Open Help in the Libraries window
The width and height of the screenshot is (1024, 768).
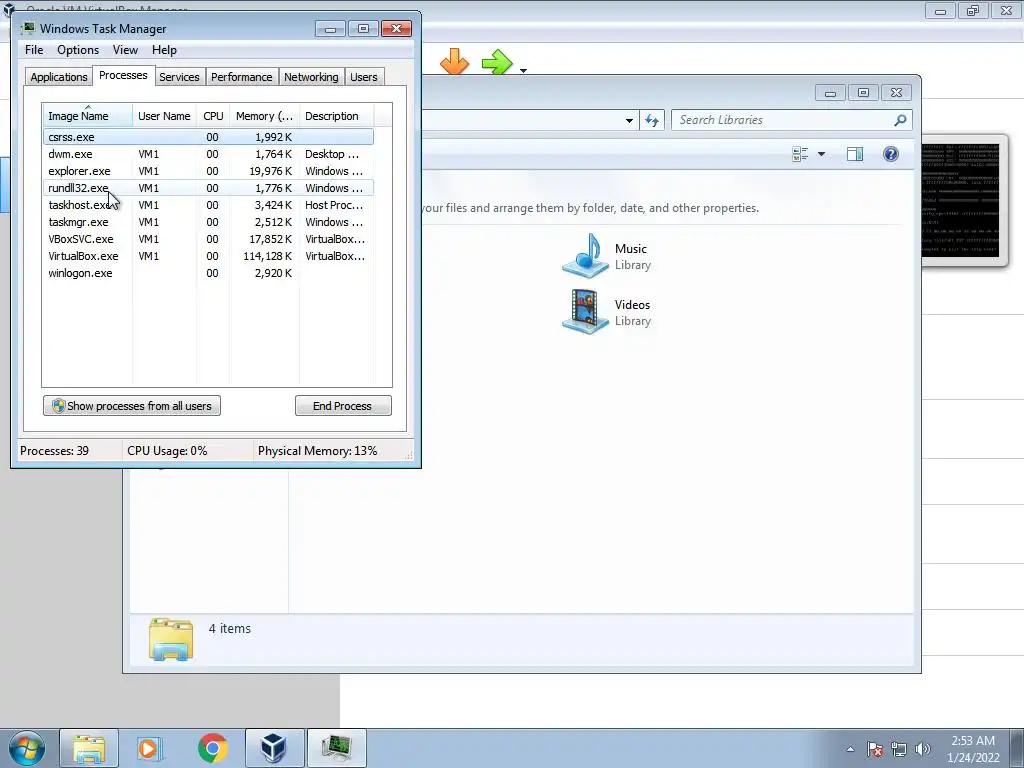click(x=891, y=154)
